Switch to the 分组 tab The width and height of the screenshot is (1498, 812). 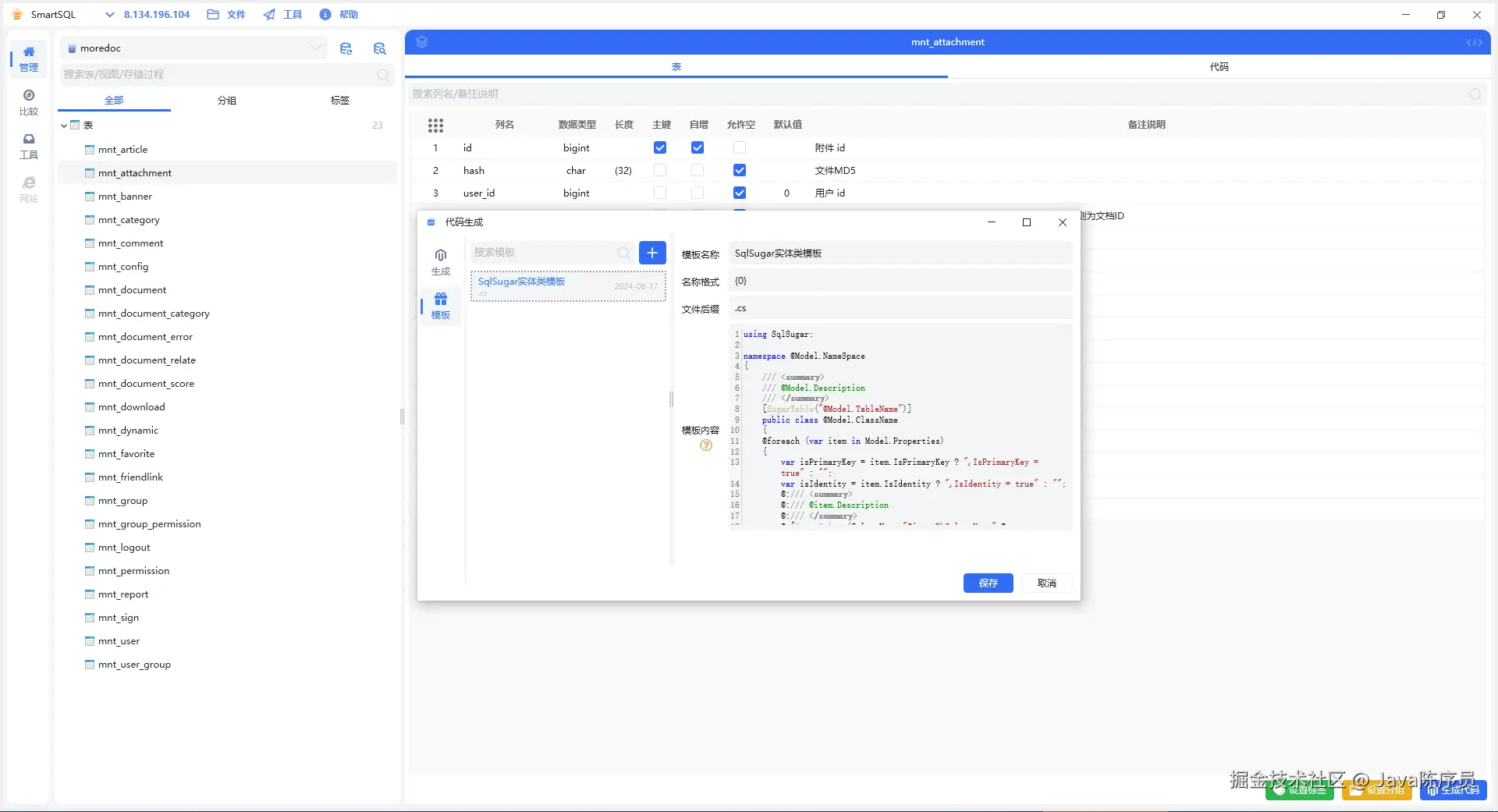(x=227, y=101)
